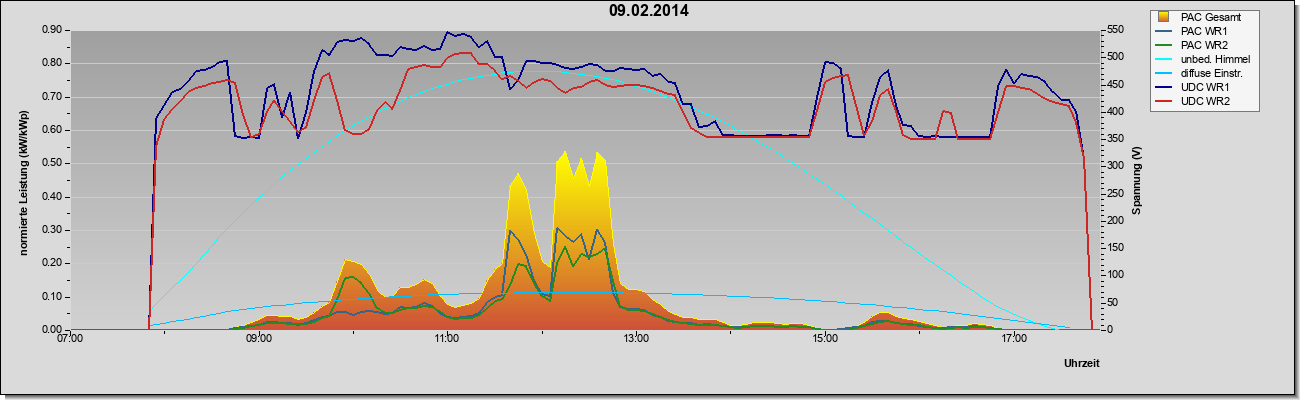The height and width of the screenshot is (400, 1300).
Task: Click the 13:00 time axis label
Action: tap(636, 340)
